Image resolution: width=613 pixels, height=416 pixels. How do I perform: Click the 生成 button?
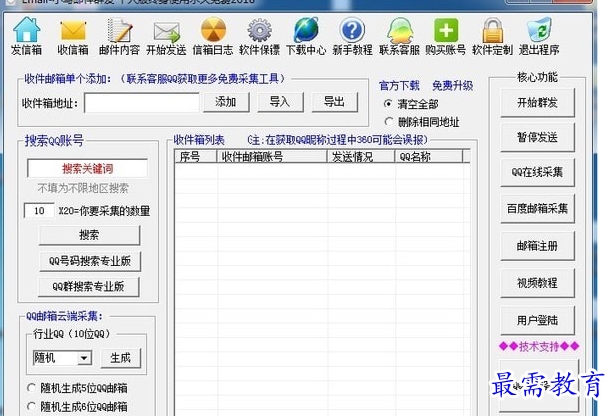(x=120, y=358)
